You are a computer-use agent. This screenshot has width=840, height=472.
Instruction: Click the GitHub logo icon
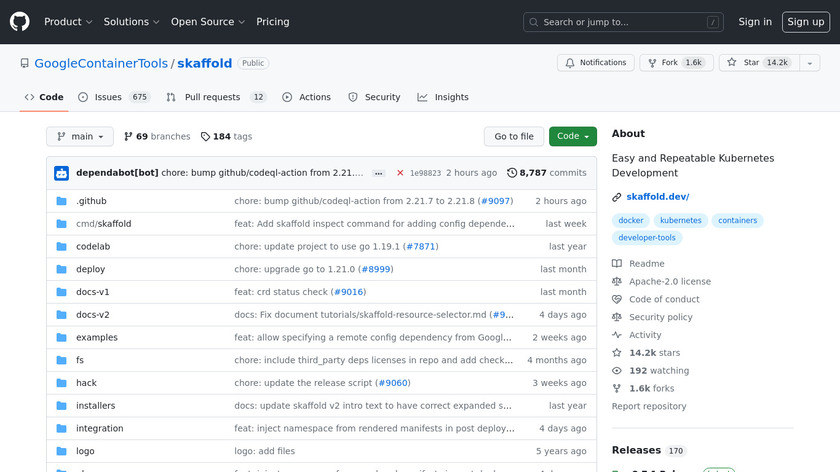[20, 22]
